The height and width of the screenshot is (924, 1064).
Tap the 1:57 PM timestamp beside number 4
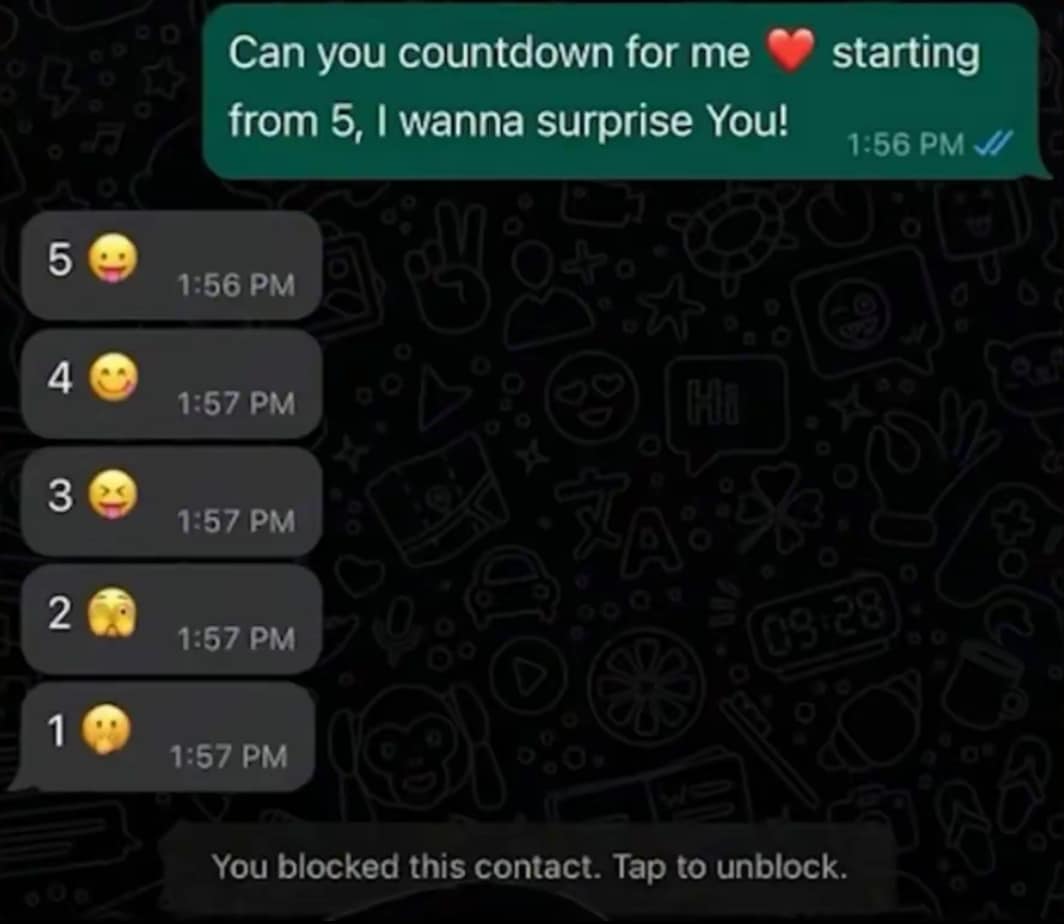pos(236,404)
